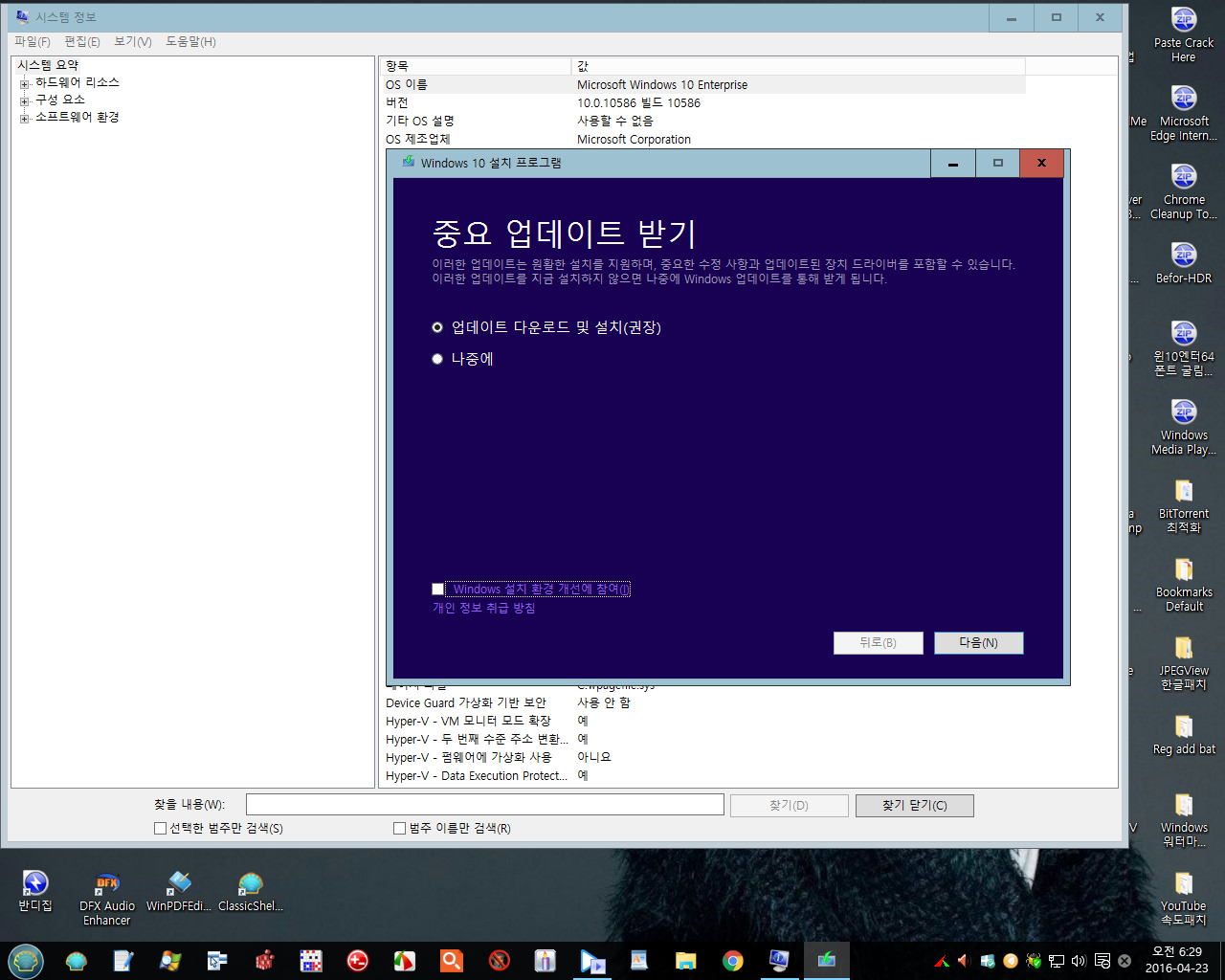Open the ClassicShell desktop shortcut

[x=251, y=891]
